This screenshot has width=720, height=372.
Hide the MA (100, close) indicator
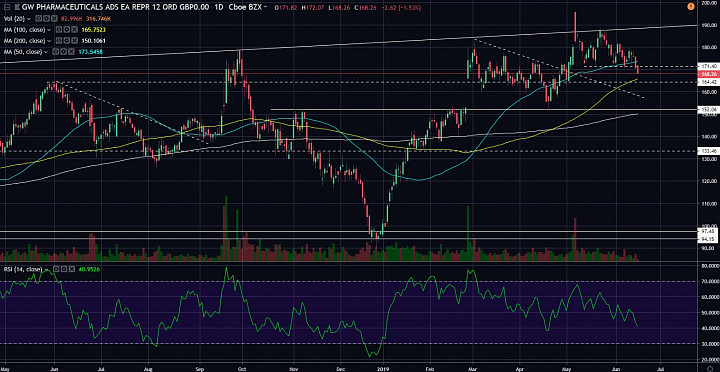(x=59, y=29)
